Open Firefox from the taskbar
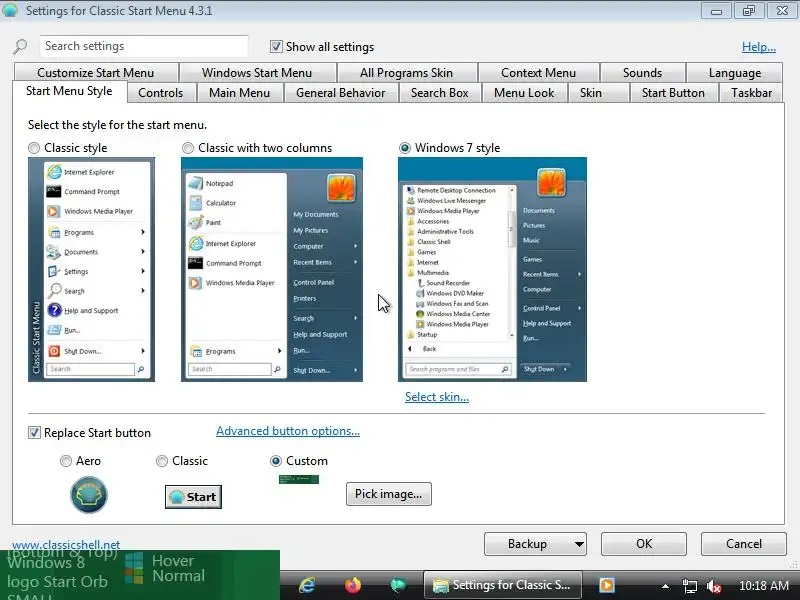The height and width of the screenshot is (600, 800). [x=353, y=585]
